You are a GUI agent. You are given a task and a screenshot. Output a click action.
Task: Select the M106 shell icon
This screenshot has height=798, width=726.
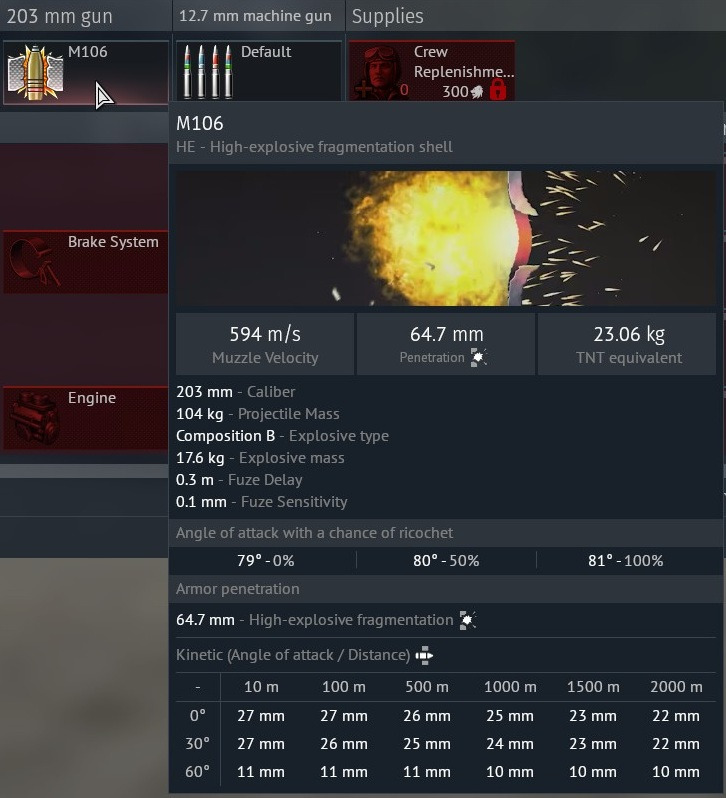pyautogui.click(x=35, y=72)
